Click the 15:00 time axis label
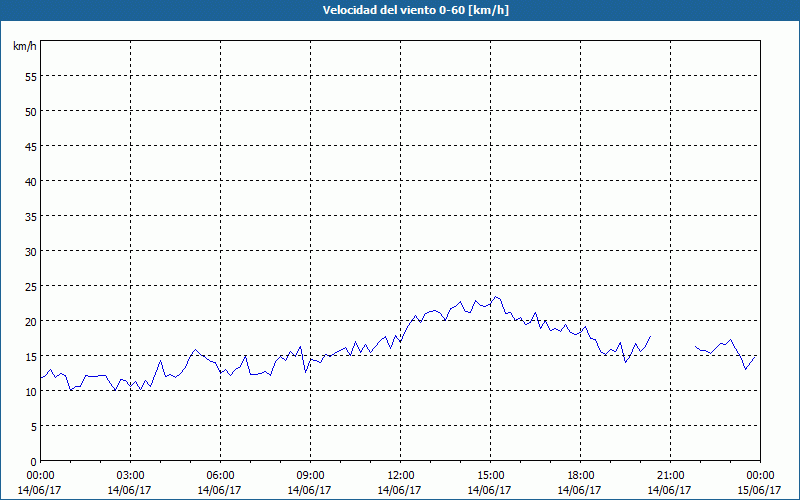Viewport: 800px width, 500px height. point(491,476)
